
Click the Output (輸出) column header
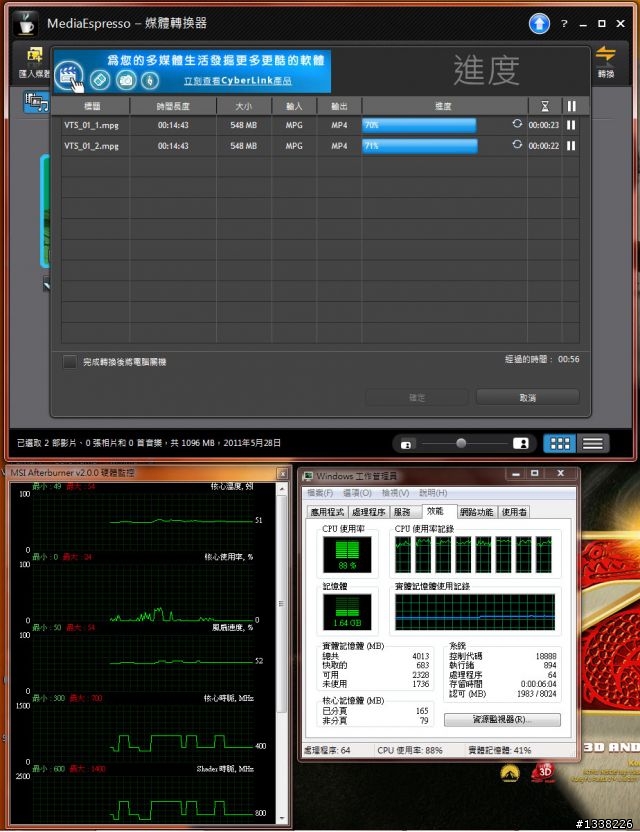(x=339, y=106)
